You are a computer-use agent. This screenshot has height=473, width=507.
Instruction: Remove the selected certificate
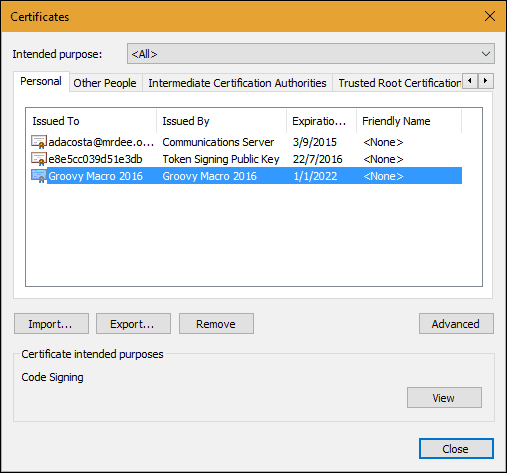click(x=216, y=323)
